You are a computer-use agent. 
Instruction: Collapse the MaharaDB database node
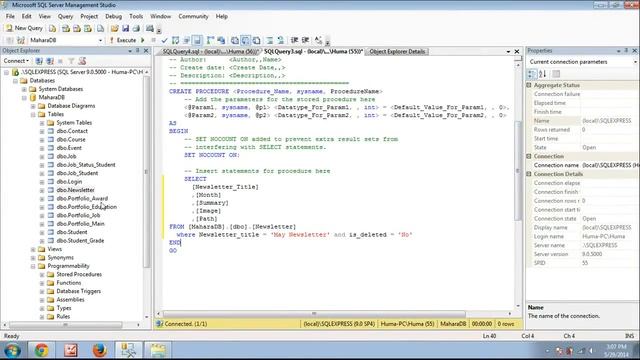[24, 98]
